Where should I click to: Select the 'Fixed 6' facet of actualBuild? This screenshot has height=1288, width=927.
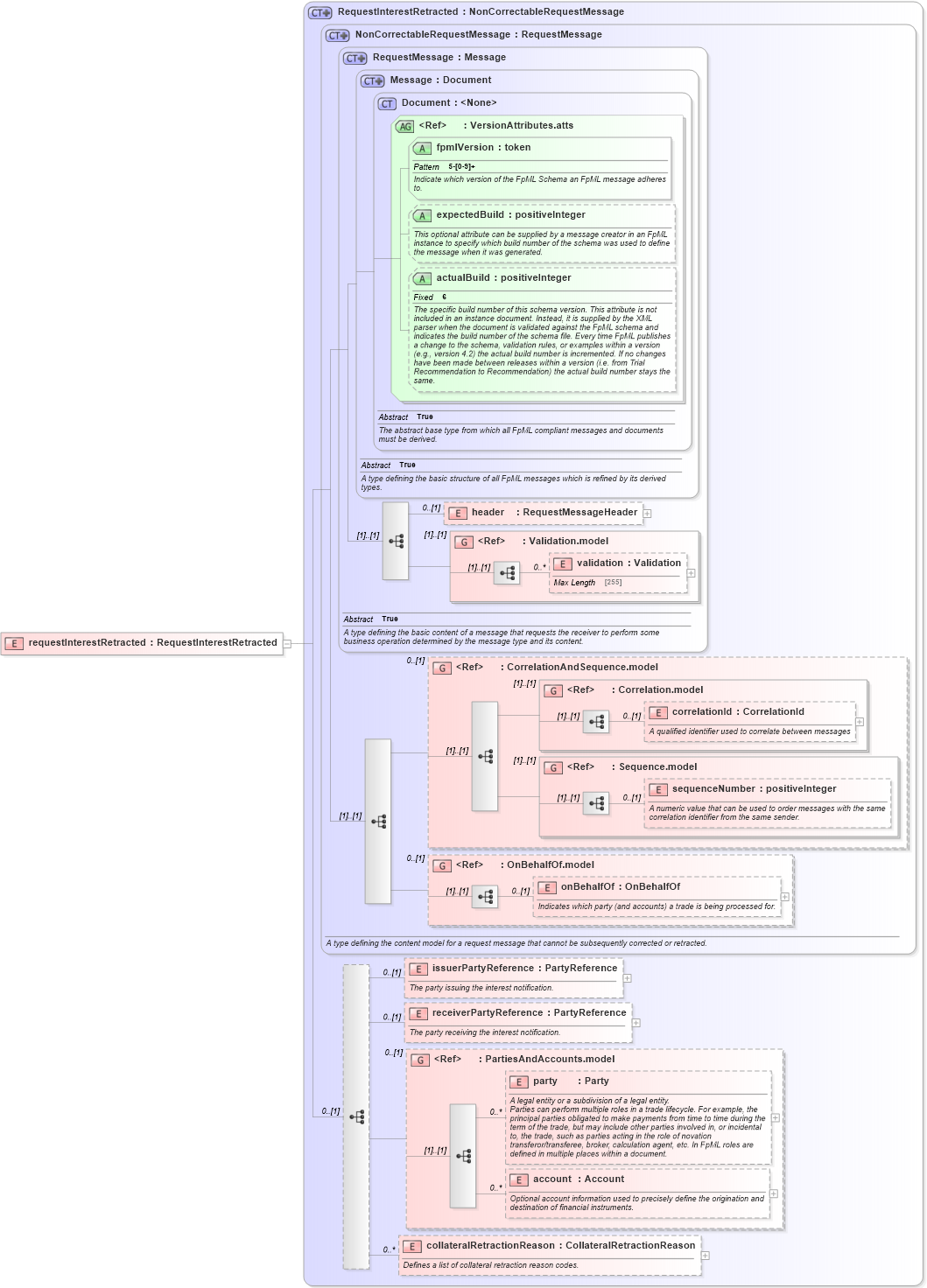[430, 297]
